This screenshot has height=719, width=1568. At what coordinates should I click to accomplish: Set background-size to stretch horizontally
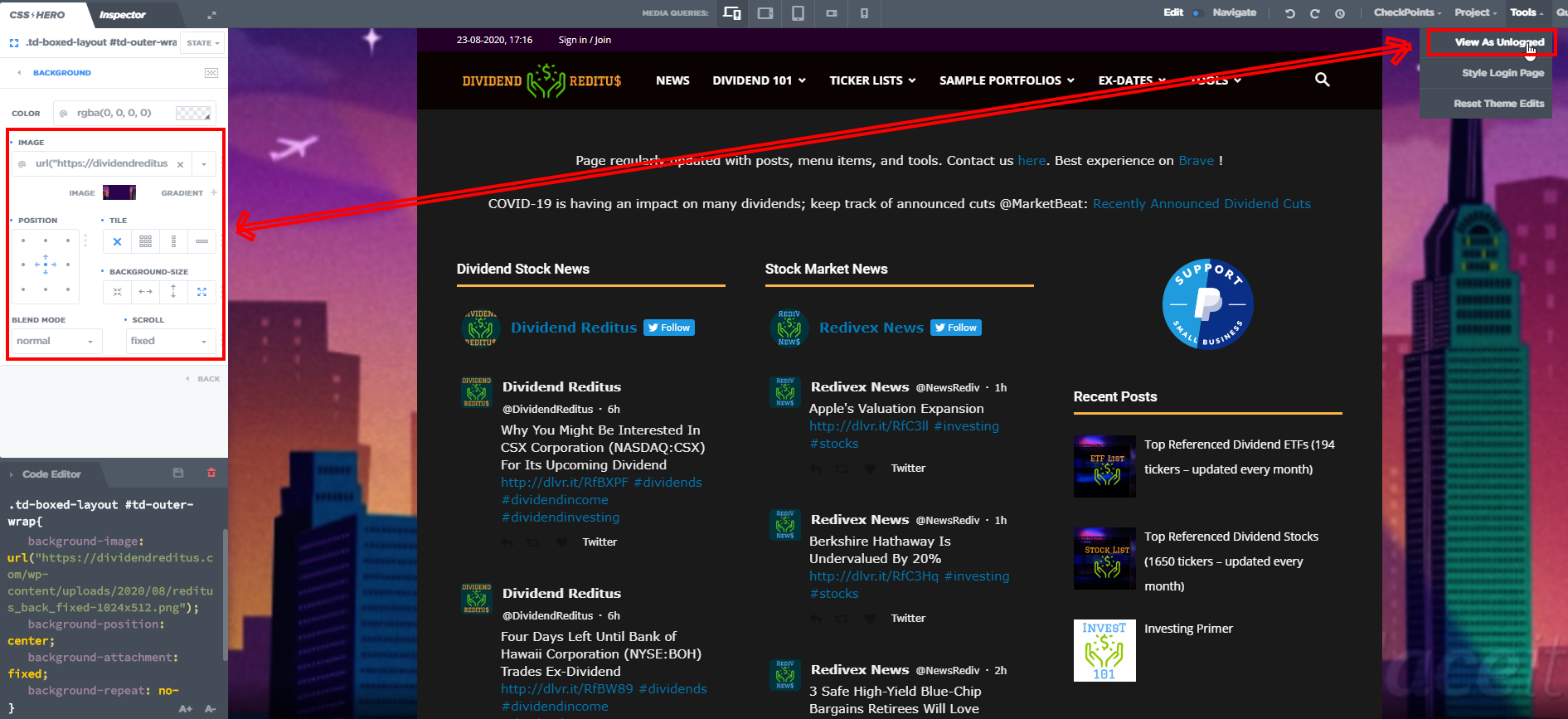click(x=145, y=292)
